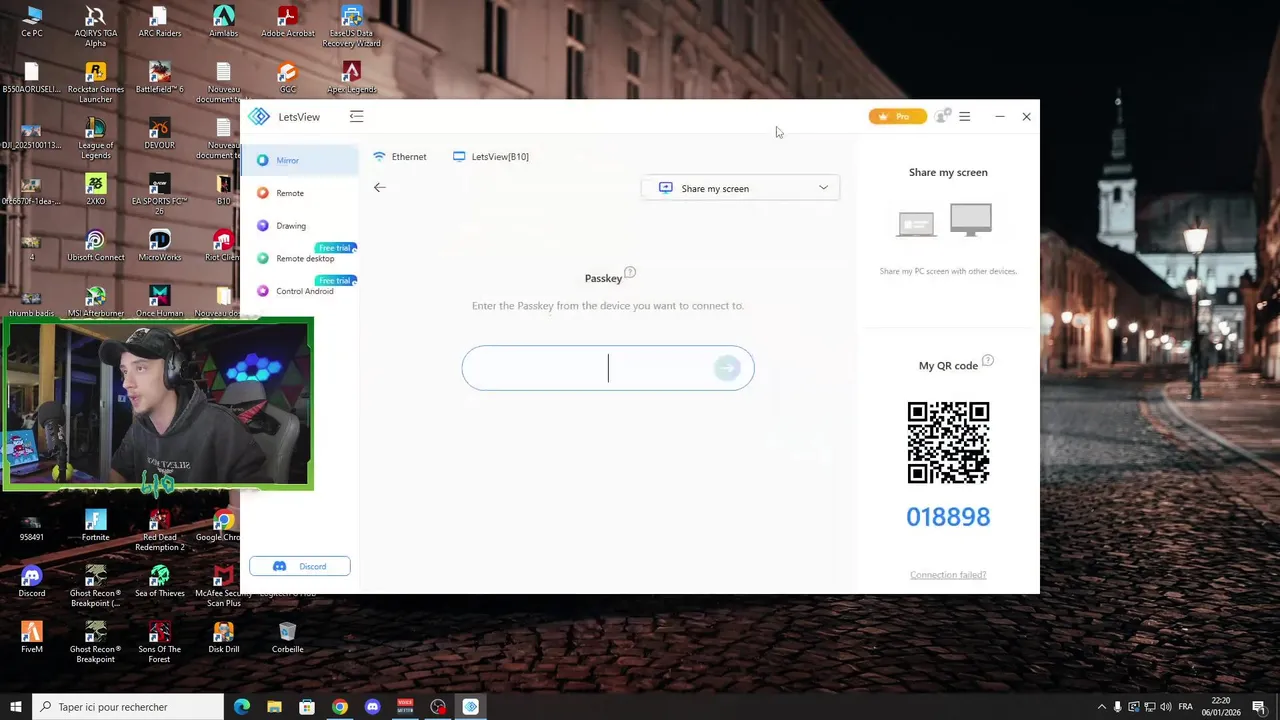Click the Passkey help question mark icon

click(x=630, y=272)
